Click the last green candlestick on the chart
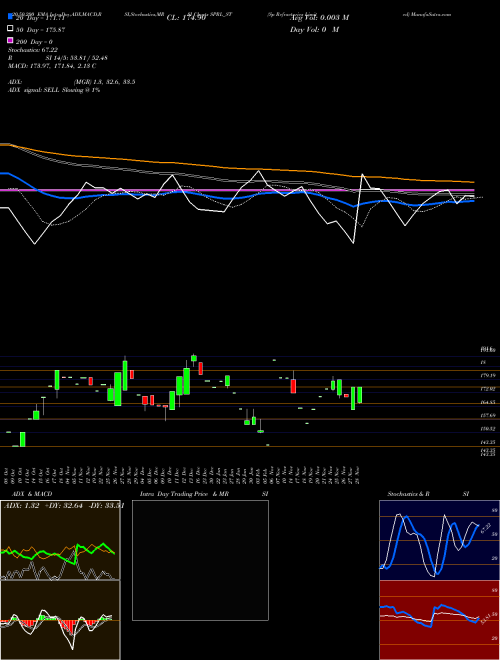 (x=360, y=395)
